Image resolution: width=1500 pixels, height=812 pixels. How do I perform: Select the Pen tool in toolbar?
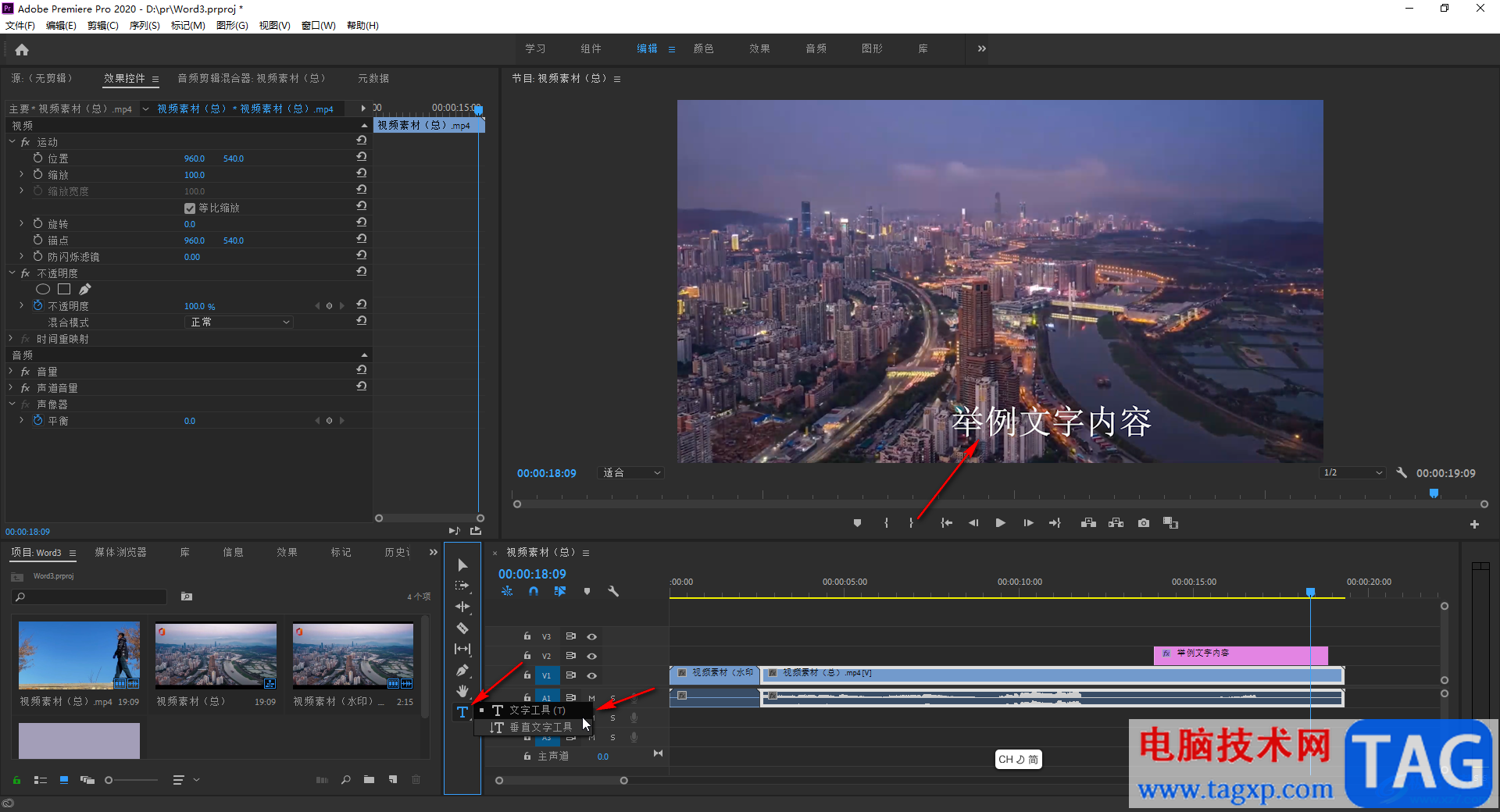462,670
